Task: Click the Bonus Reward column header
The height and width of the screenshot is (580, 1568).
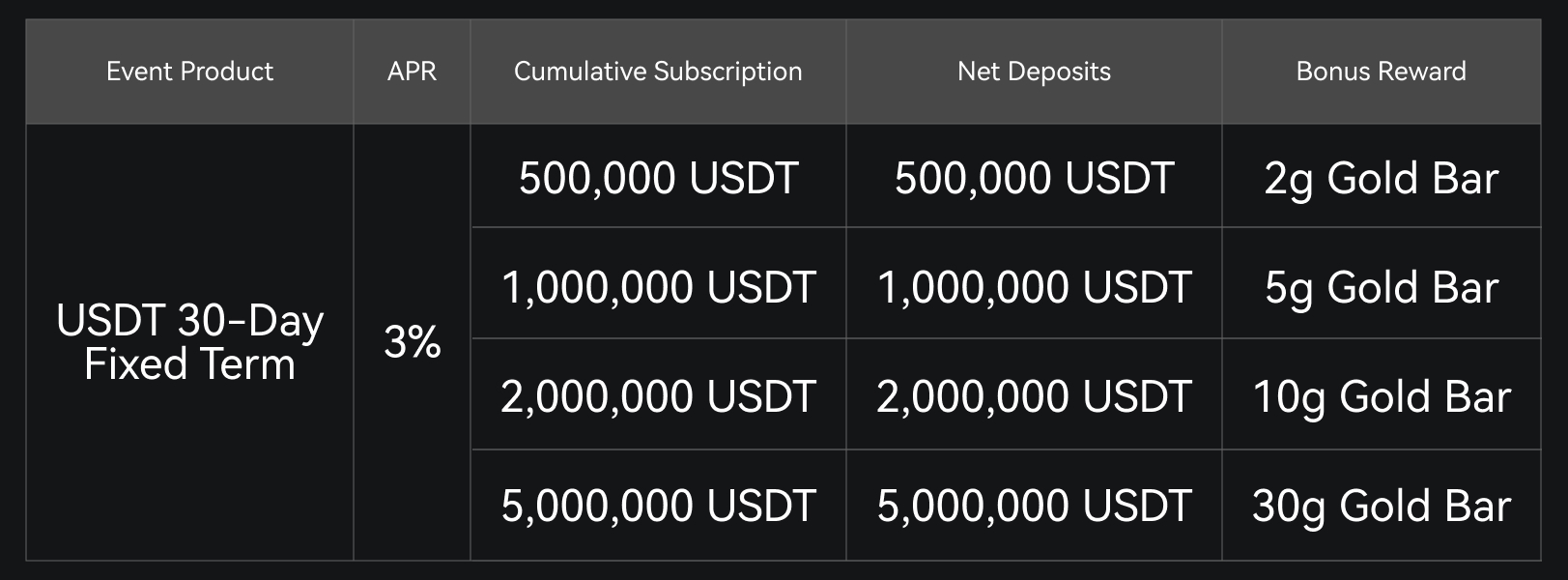Action: click(1381, 72)
